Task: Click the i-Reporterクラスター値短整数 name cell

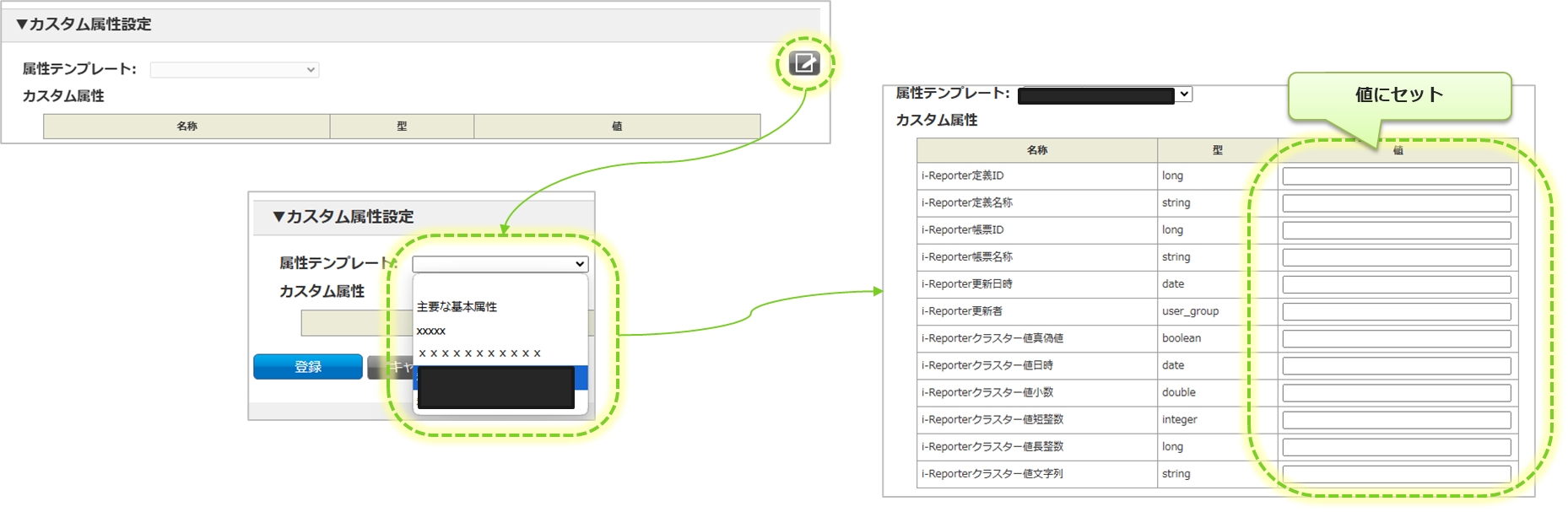Action: coord(1037,419)
